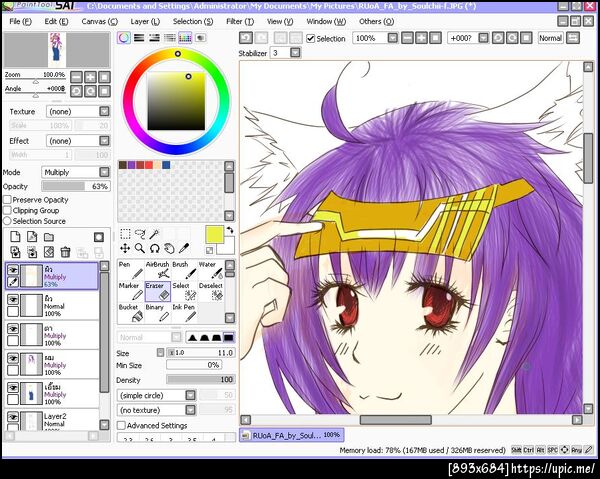The image size is (600, 479).
Task: Show the color wheel panel
Action: tap(124, 37)
